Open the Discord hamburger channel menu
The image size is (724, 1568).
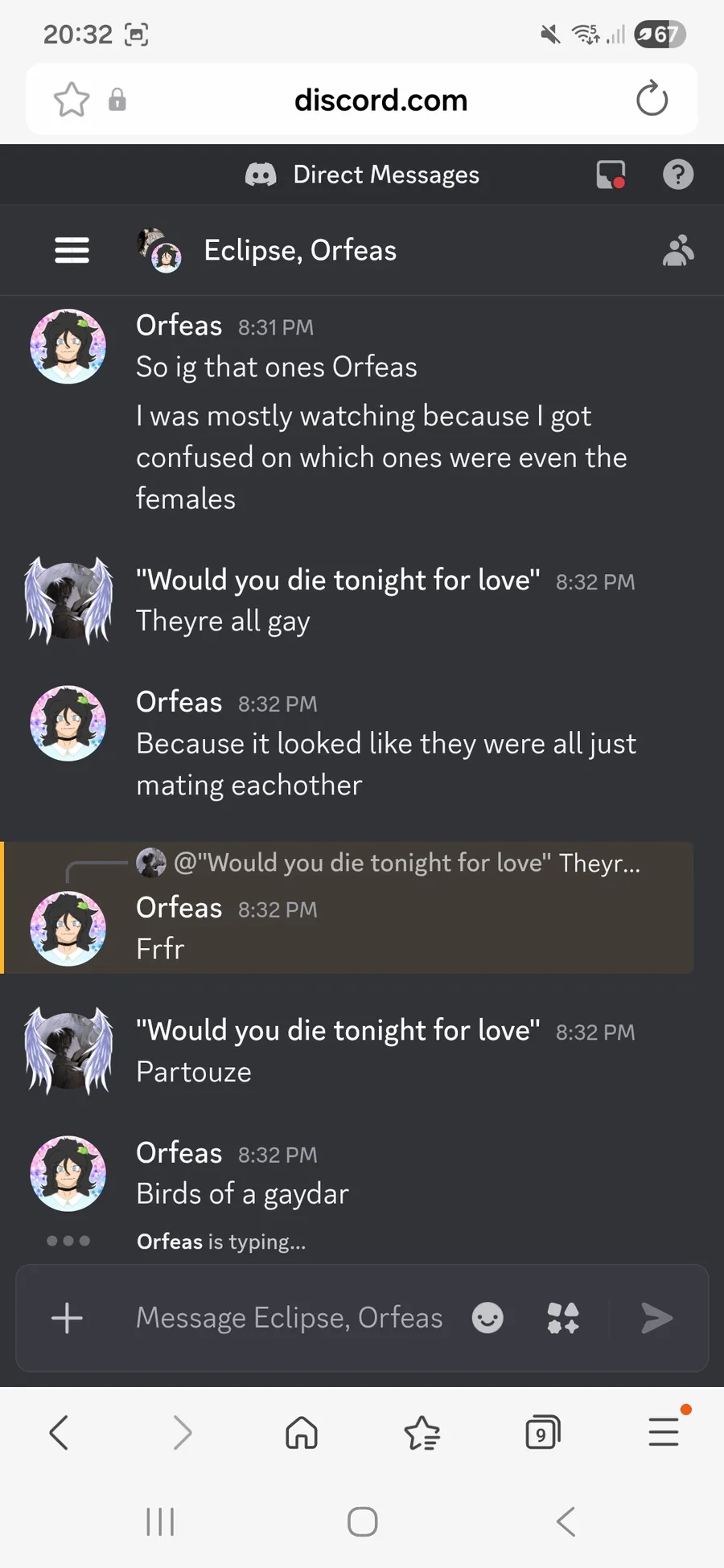(72, 251)
